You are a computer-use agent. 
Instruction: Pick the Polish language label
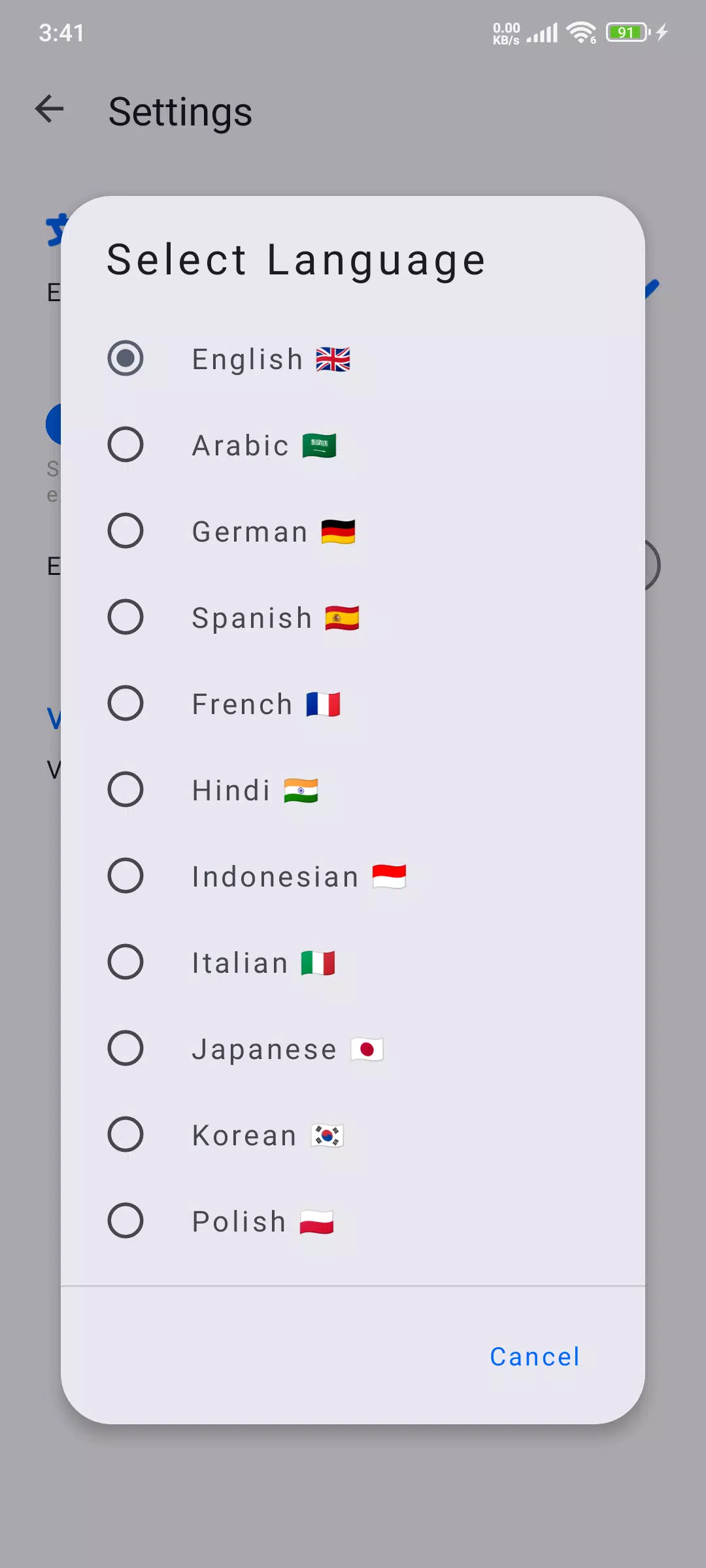click(239, 1222)
